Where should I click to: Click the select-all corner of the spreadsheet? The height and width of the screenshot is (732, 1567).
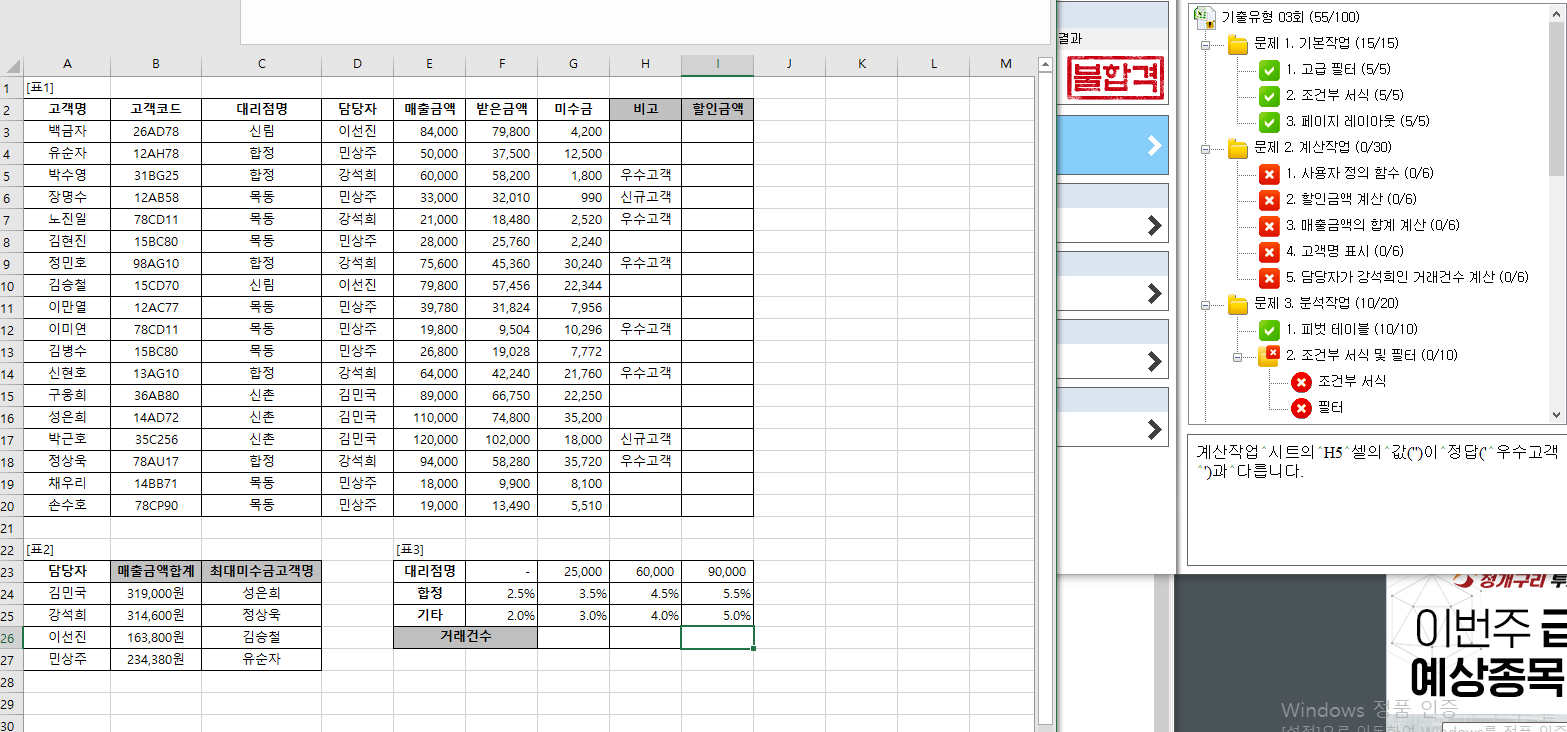pyautogui.click(x=12, y=65)
